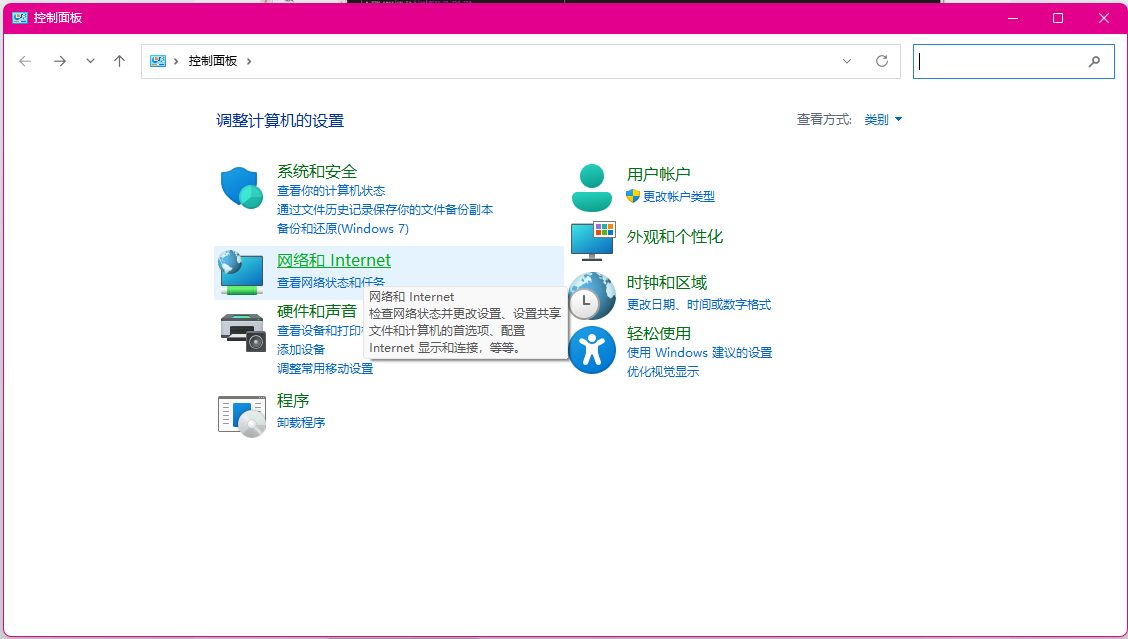Open recent locations dropdown arrow

point(90,61)
